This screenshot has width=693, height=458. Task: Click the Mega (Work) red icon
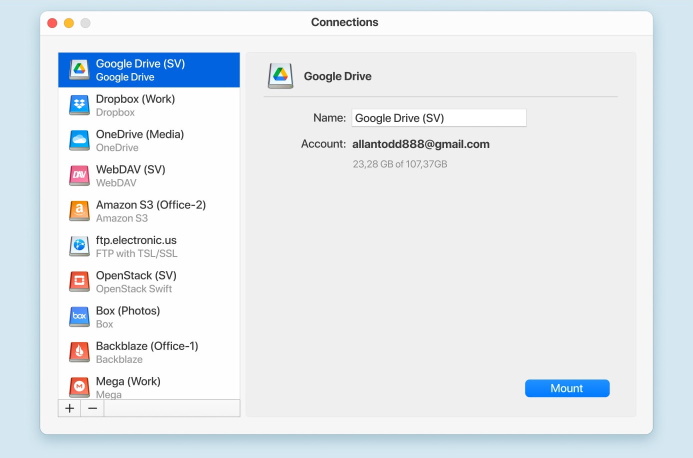79,387
